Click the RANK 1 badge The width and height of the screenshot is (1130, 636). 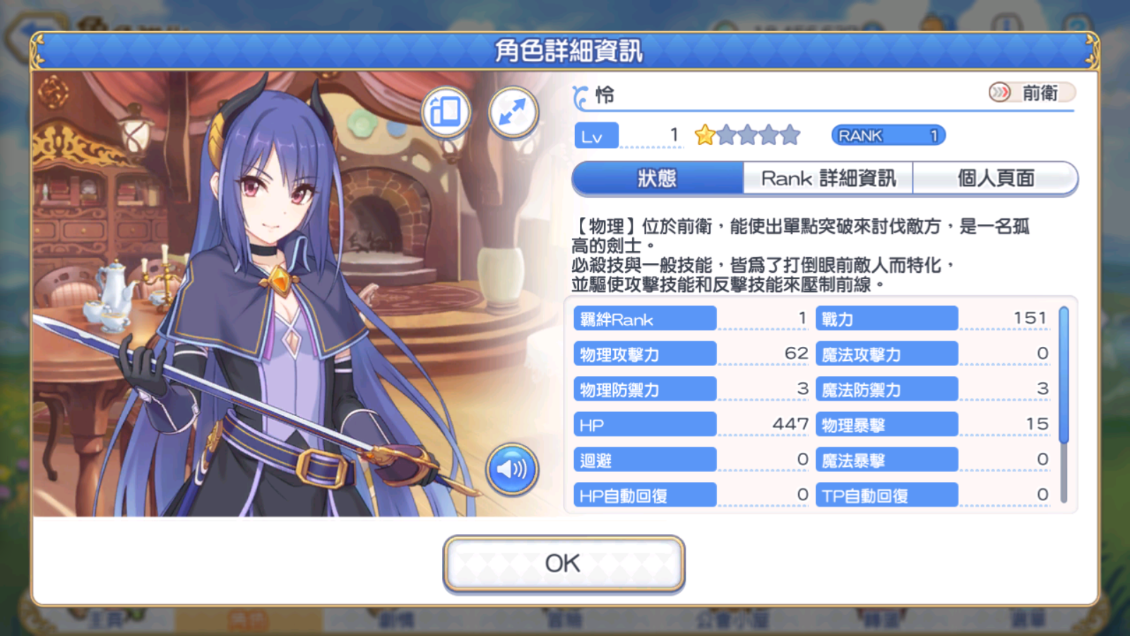click(888, 135)
